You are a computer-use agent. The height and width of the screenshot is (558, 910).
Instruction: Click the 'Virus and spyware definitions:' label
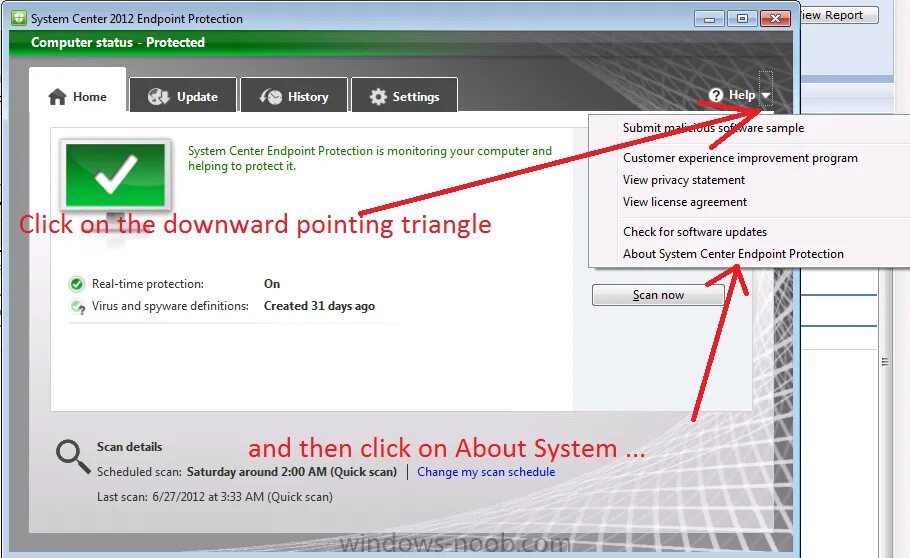coord(170,306)
